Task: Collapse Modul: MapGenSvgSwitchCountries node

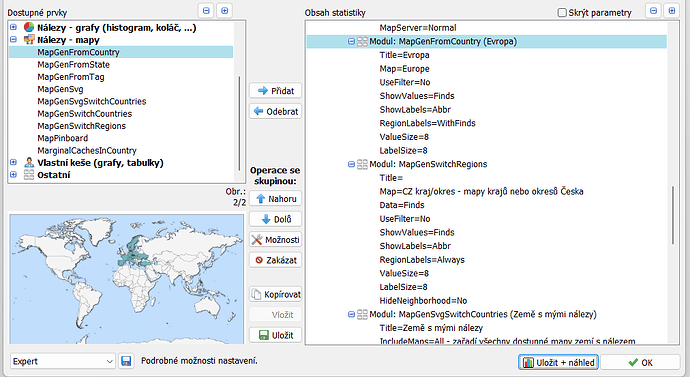Action: [351, 314]
